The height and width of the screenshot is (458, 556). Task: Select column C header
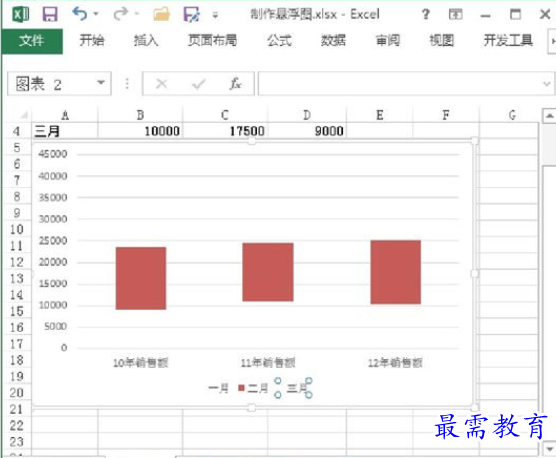pos(225,115)
